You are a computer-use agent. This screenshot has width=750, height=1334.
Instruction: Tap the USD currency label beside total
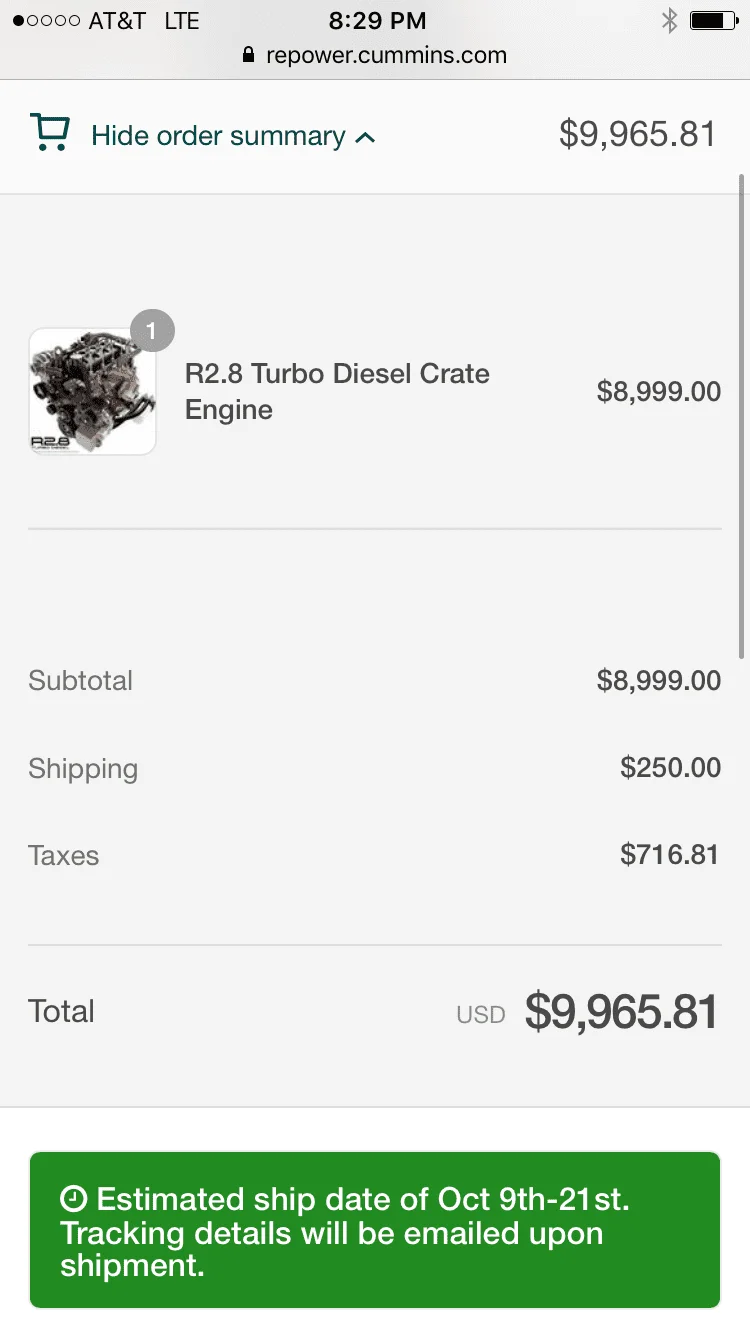[481, 1014]
